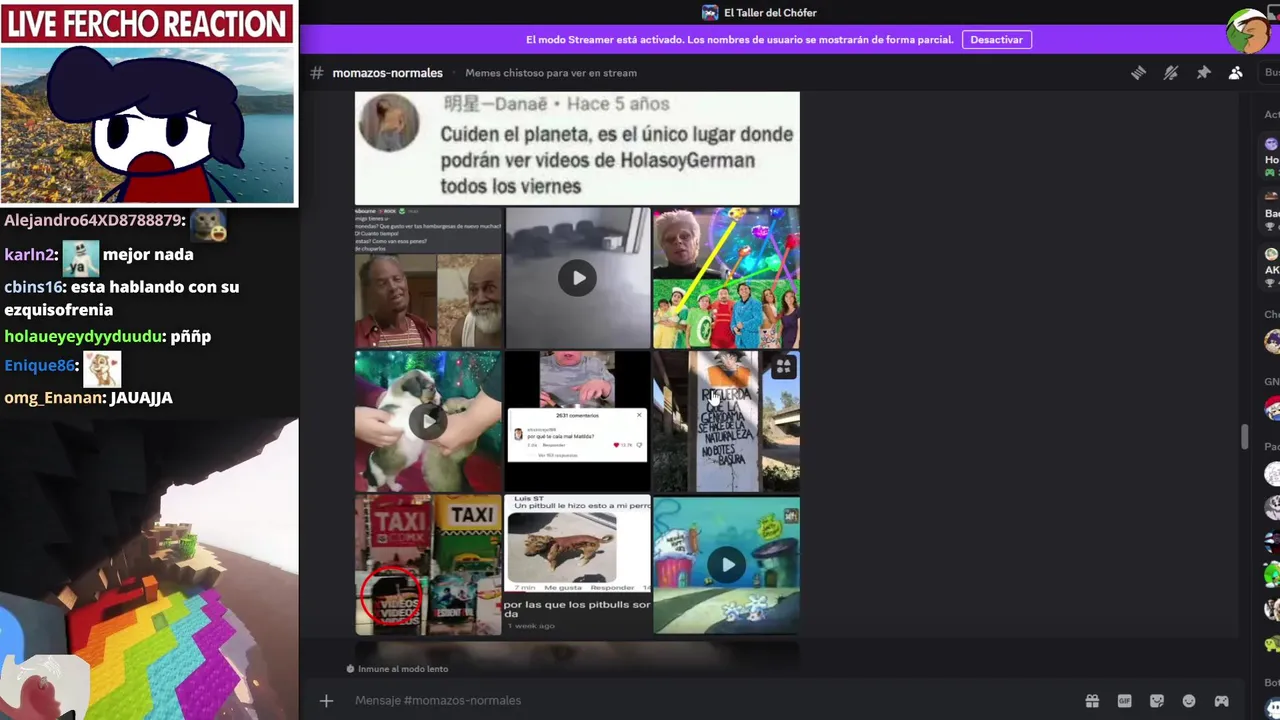Open the Cuiden el planeta comment image
The width and height of the screenshot is (1280, 720).
(x=577, y=148)
